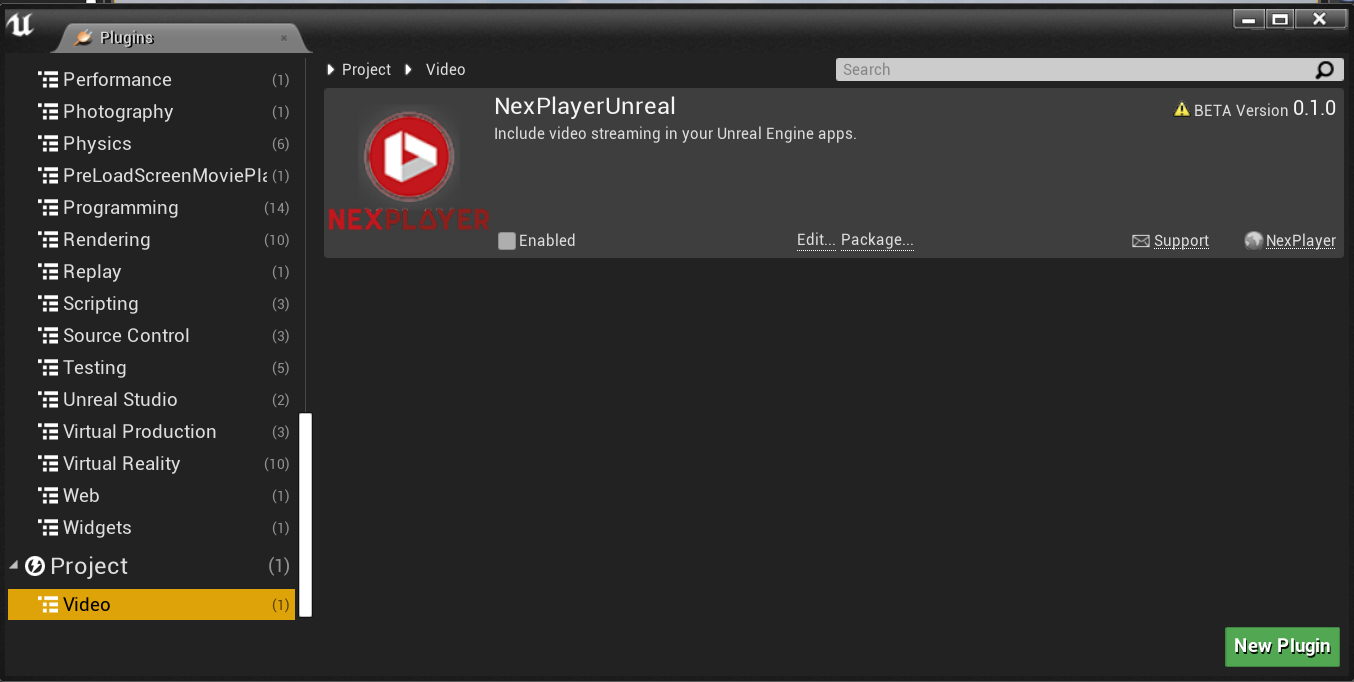Select the Widgets category
This screenshot has height=682, width=1354.
[151, 528]
